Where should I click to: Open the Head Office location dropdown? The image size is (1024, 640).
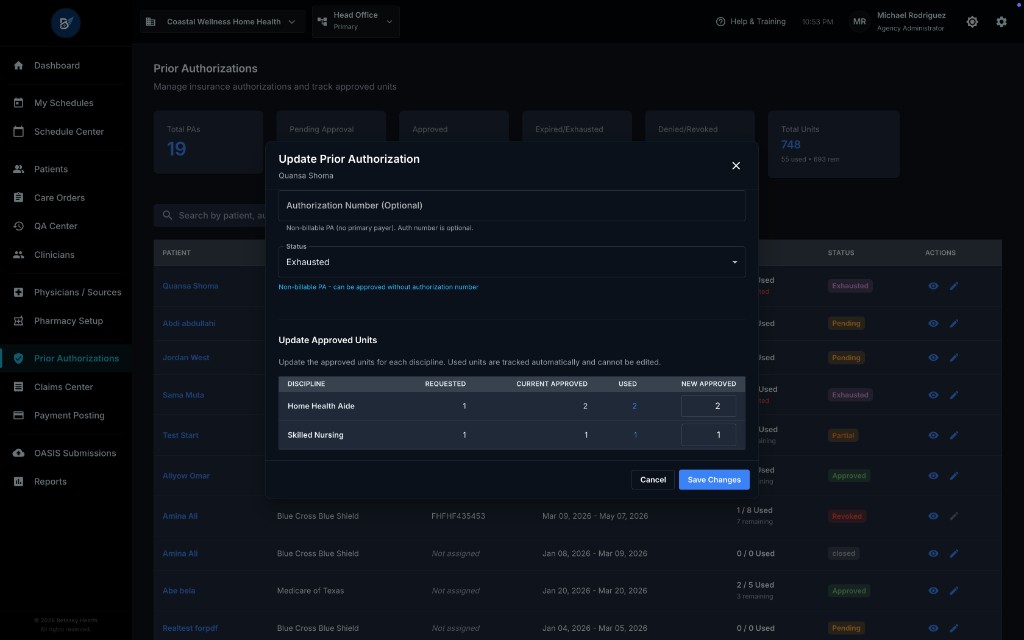point(356,21)
